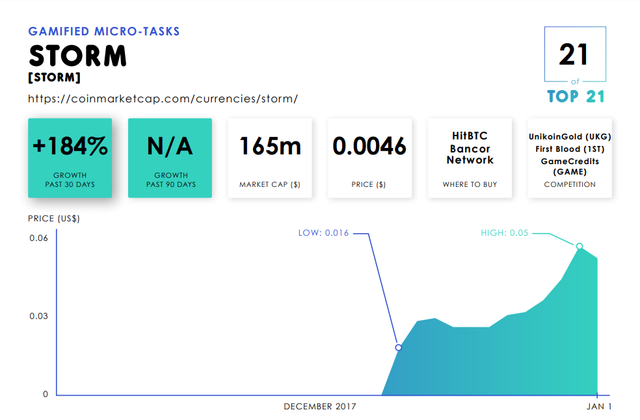The image size is (640, 420).
Task: Click the low-point marker circle on chart
Action: pos(398,347)
